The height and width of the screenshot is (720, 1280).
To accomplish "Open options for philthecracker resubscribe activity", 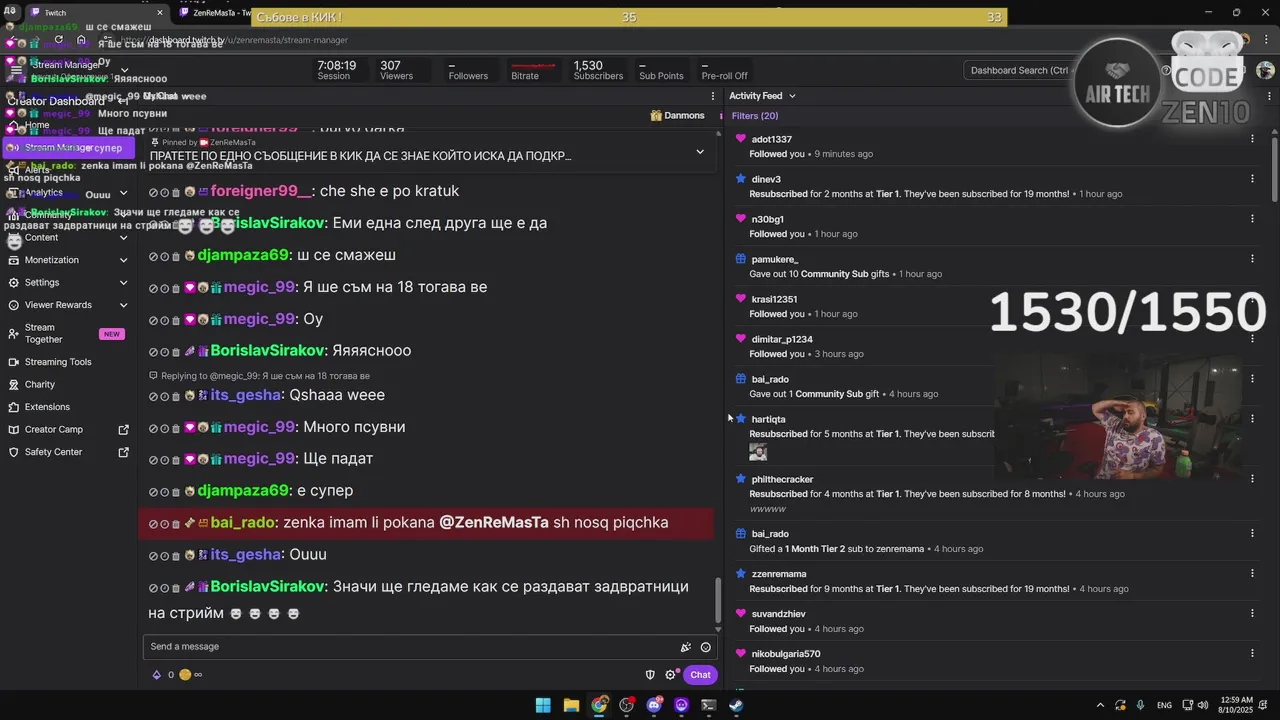I will 1252,479.
